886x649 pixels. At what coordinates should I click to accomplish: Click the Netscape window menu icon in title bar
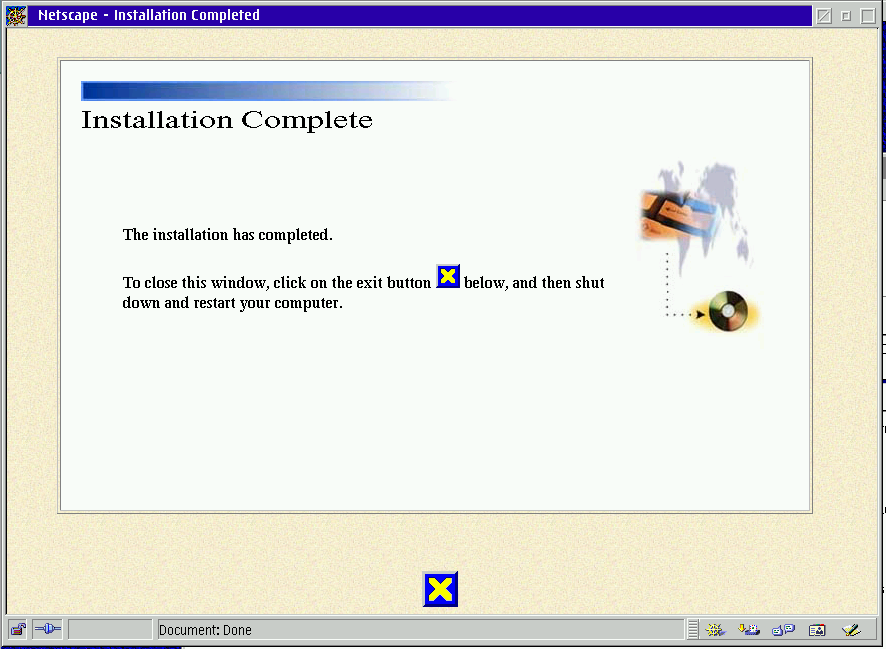click(16, 15)
